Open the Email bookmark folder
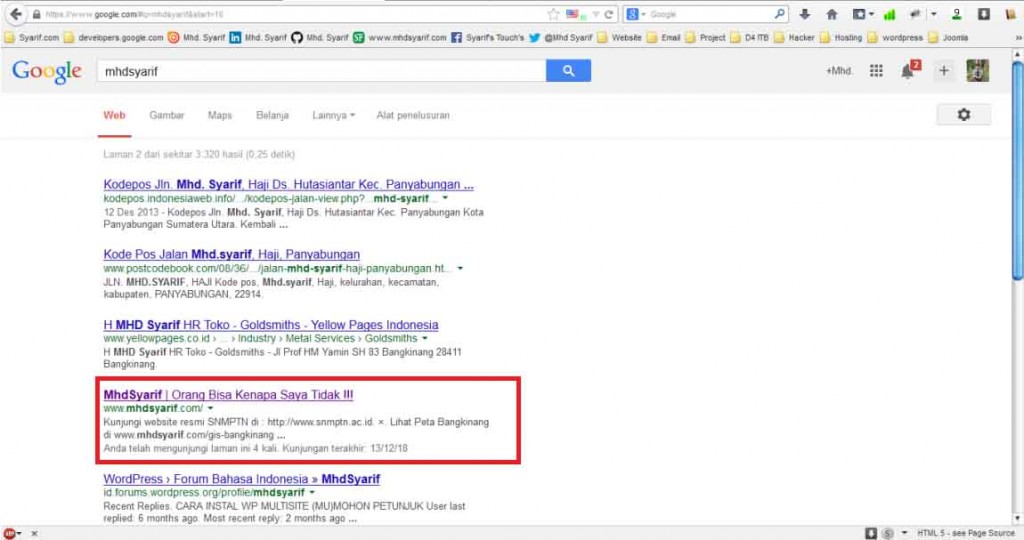This screenshot has width=1024, height=540. 664,38
